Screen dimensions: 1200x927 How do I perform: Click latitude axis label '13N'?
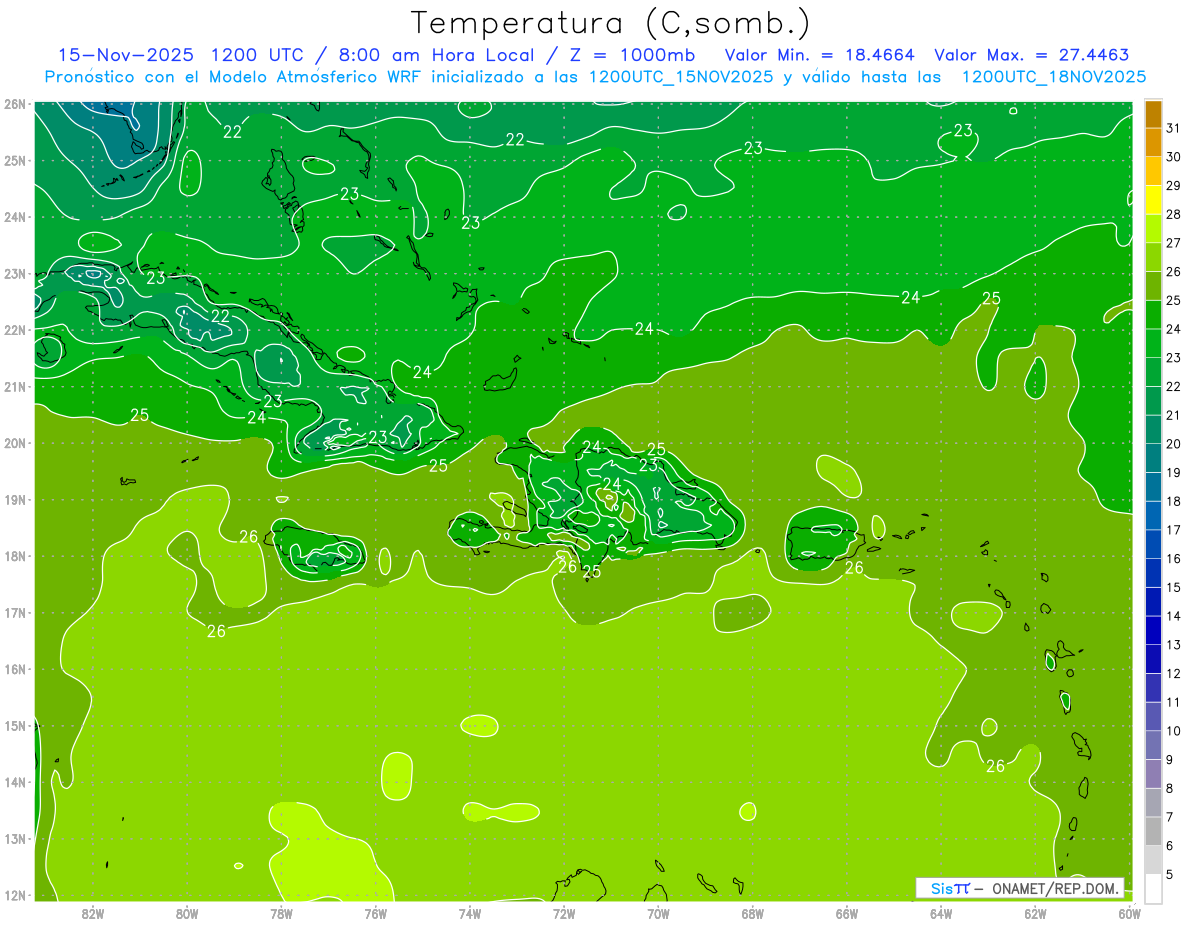tap(15, 839)
